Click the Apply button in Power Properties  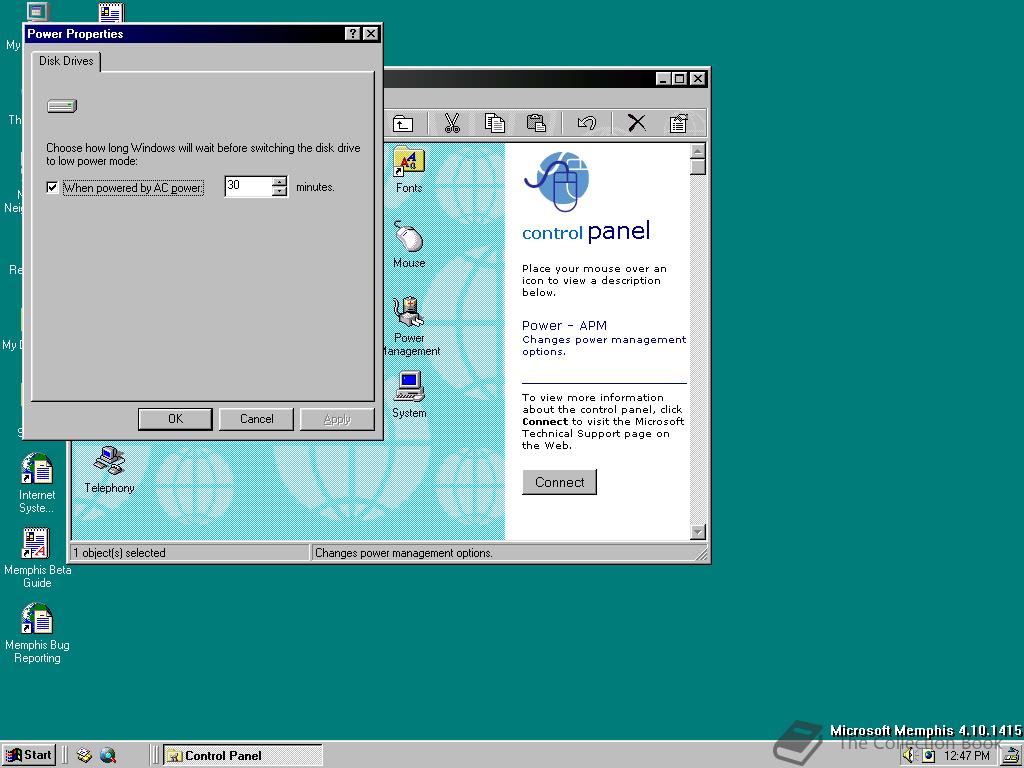coord(337,419)
